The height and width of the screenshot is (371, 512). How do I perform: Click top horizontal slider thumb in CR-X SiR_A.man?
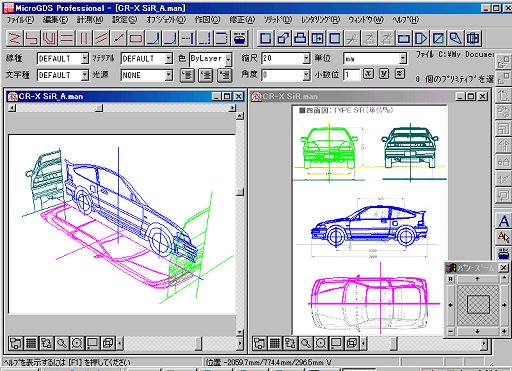[99, 108]
